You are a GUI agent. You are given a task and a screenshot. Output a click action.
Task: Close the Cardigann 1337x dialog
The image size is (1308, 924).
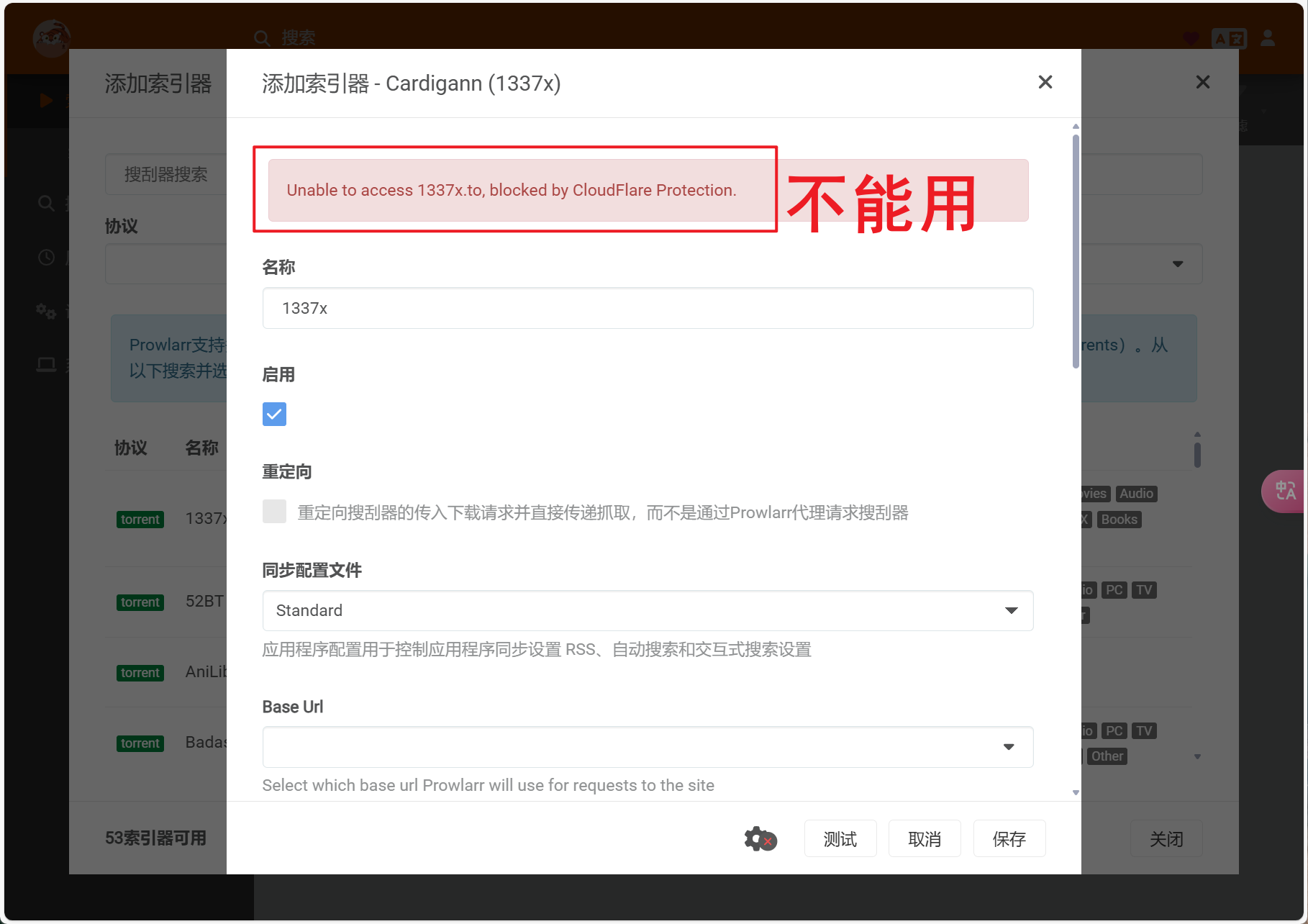[1045, 82]
